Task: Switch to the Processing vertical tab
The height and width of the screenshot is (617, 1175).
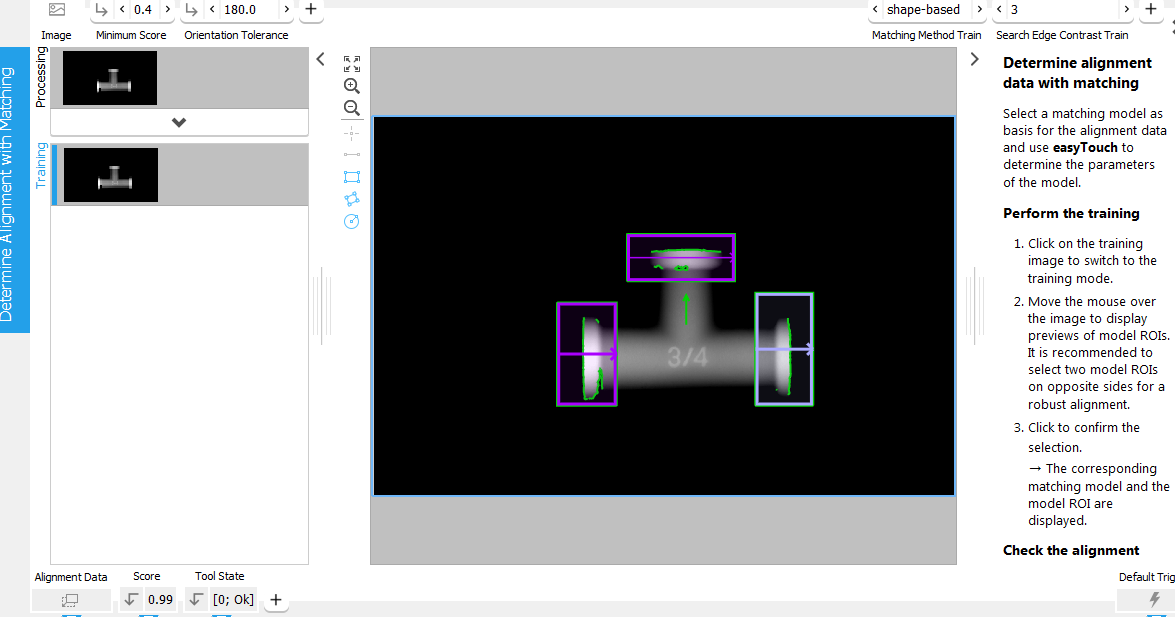Action: (41, 77)
